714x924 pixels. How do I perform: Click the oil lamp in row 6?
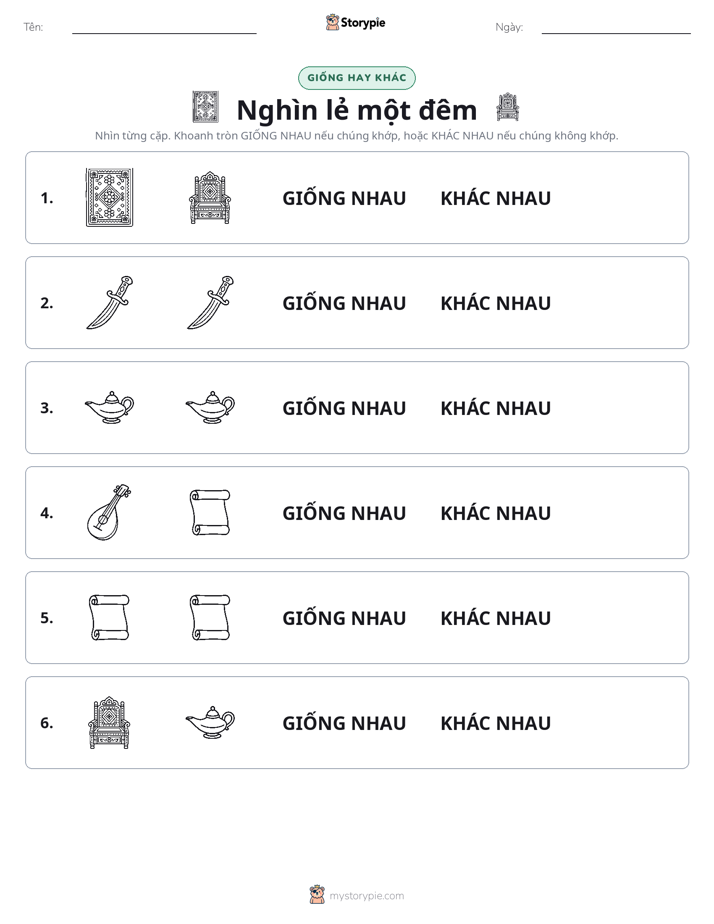pos(210,722)
